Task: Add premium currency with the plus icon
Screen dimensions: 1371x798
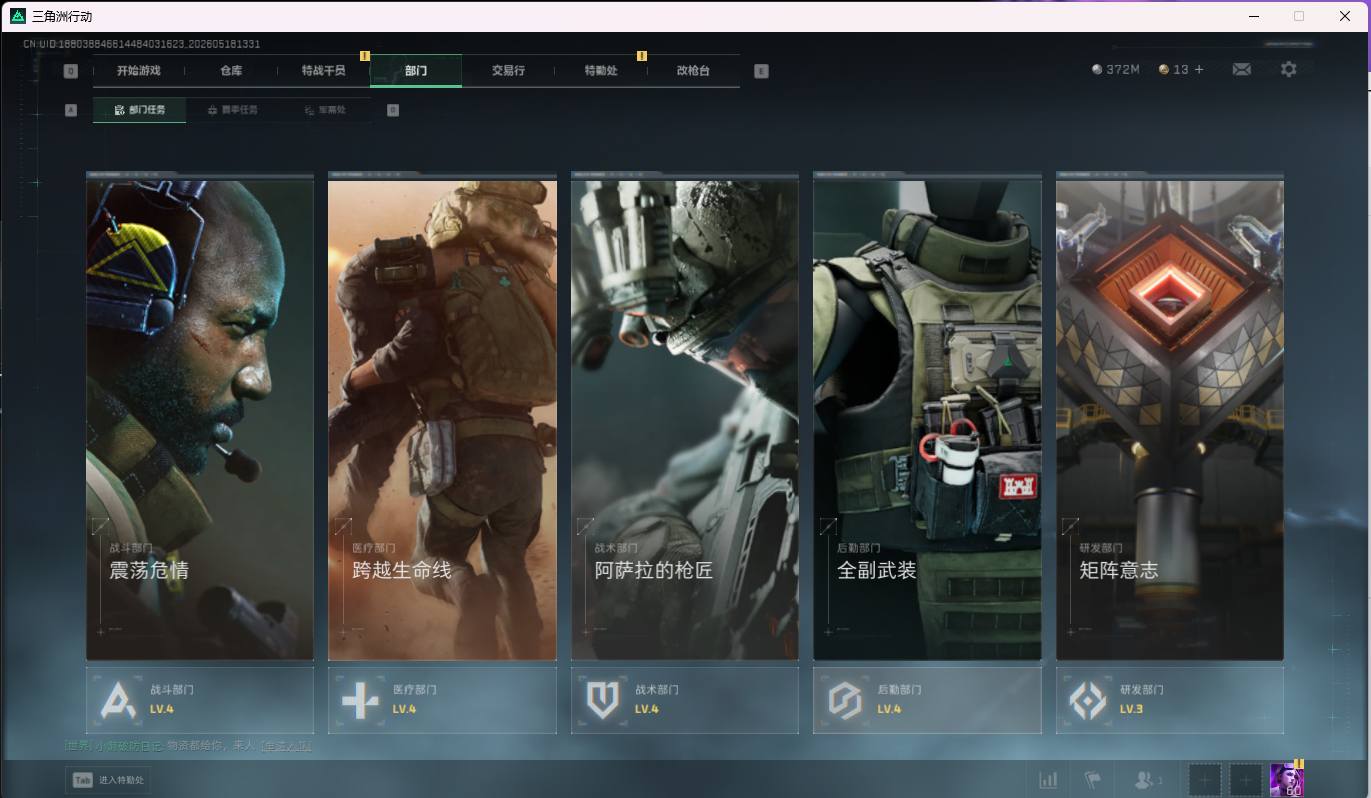Action: coord(1199,70)
